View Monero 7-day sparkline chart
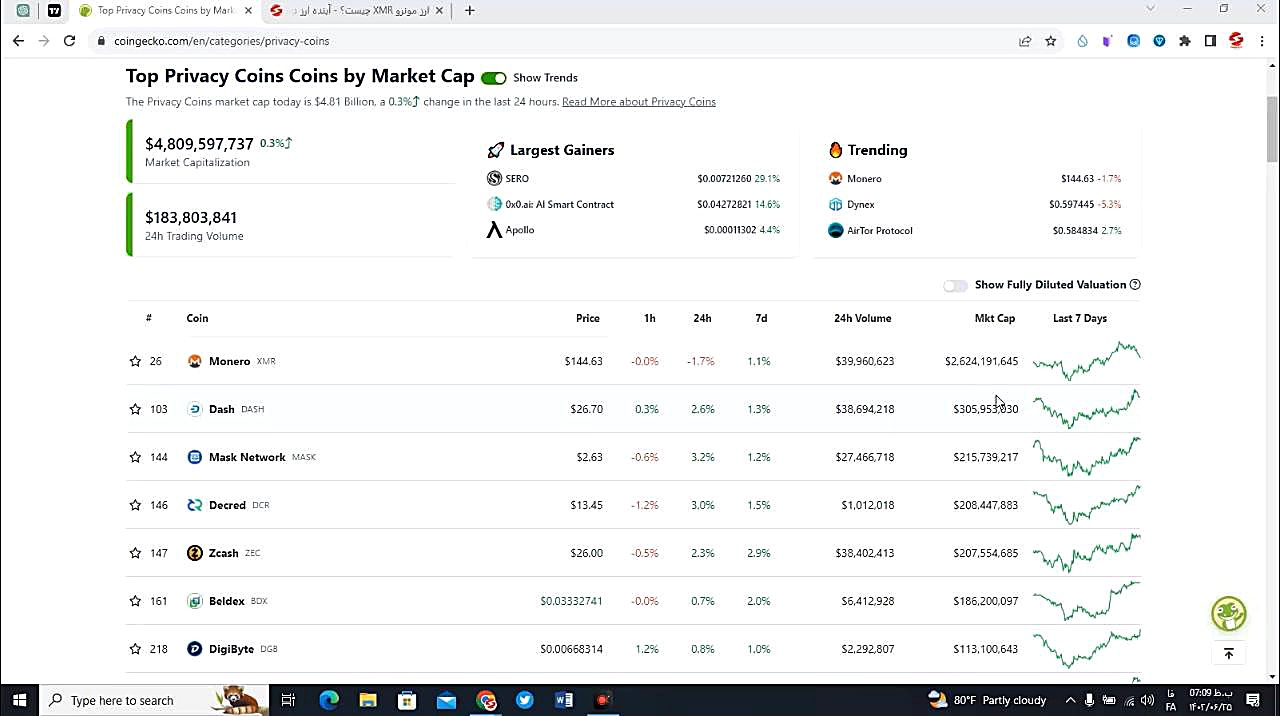 coord(1086,361)
